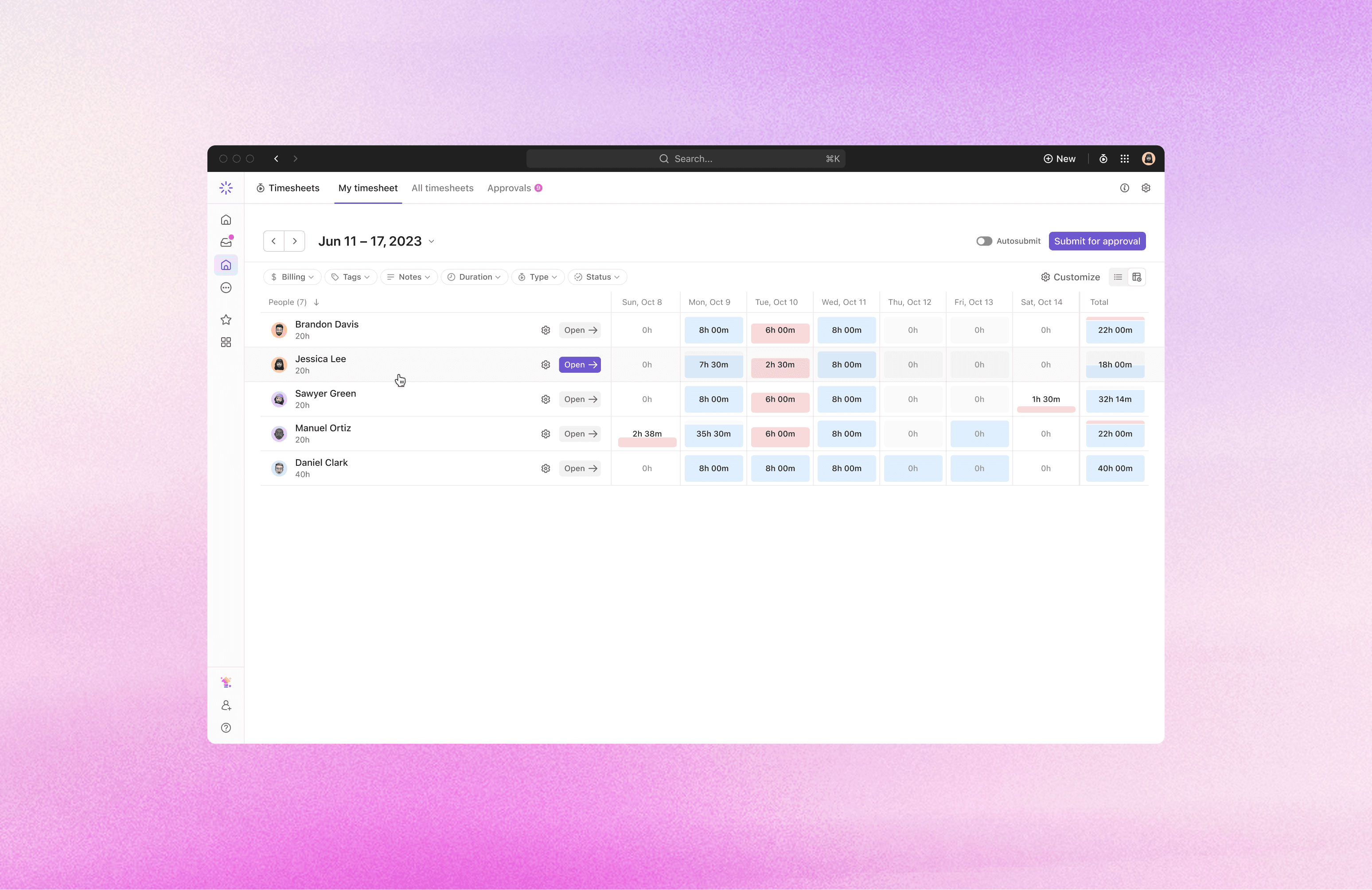Viewport: 1372px width, 890px height.
Task: Click the info icon near settings
Action: [x=1125, y=188]
